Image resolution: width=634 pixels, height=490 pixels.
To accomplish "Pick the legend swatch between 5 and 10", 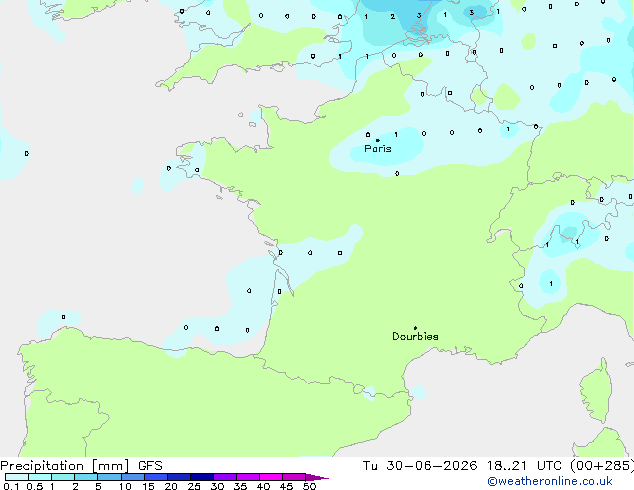I will click(110, 477).
